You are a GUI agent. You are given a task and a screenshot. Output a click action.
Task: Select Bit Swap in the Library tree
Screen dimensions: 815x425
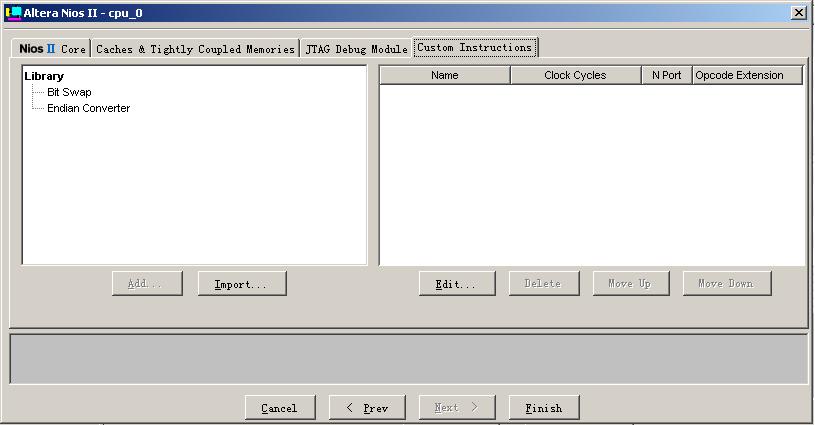pyautogui.click(x=69, y=92)
